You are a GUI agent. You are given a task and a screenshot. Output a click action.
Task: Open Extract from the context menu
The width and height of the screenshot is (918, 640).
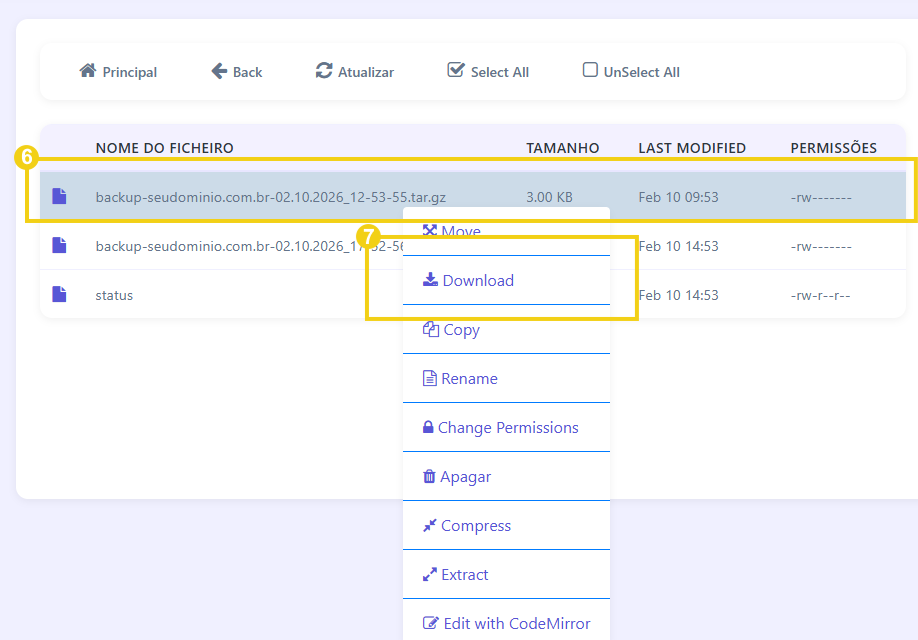[x=463, y=574]
